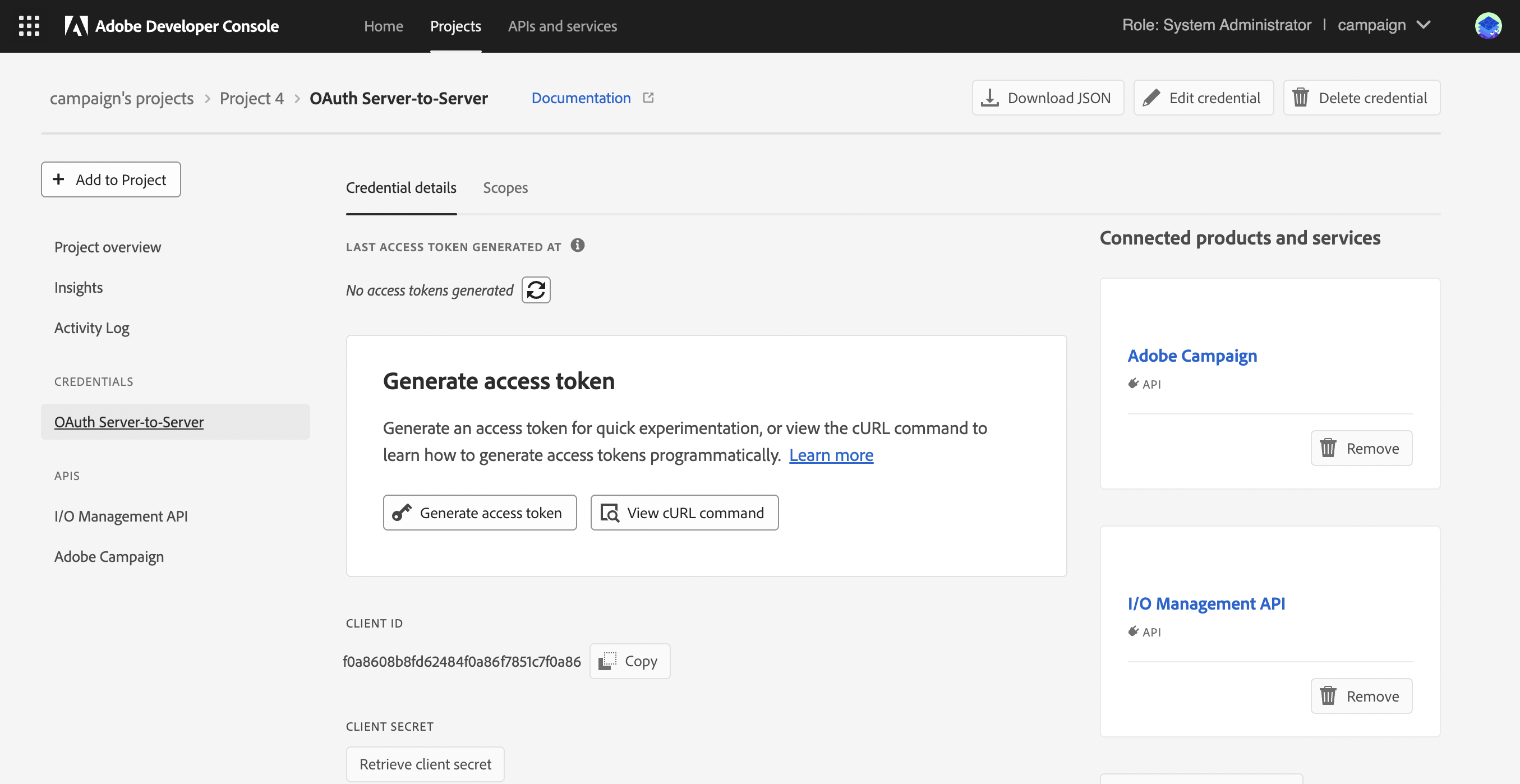
Task: Open Edit credential pencil button
Action: tap(1203, 98)
